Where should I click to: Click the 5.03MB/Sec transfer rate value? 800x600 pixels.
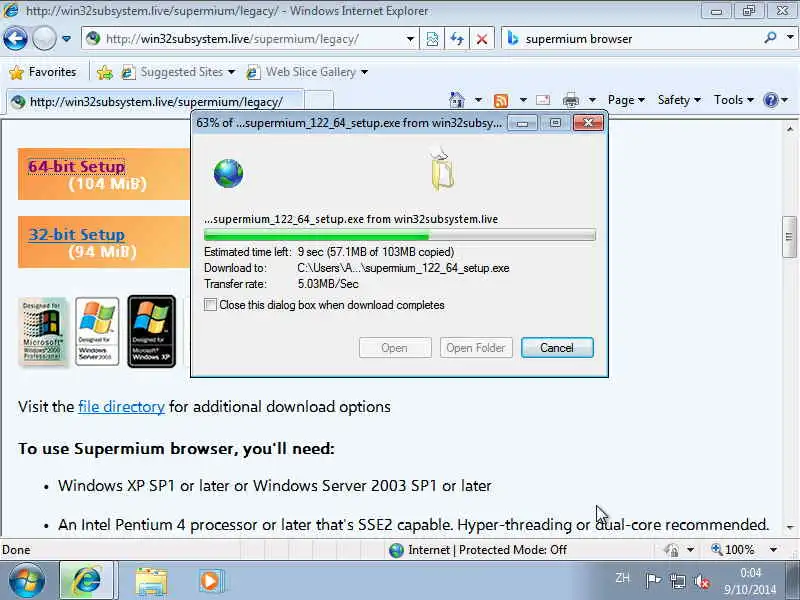[328, 284]
